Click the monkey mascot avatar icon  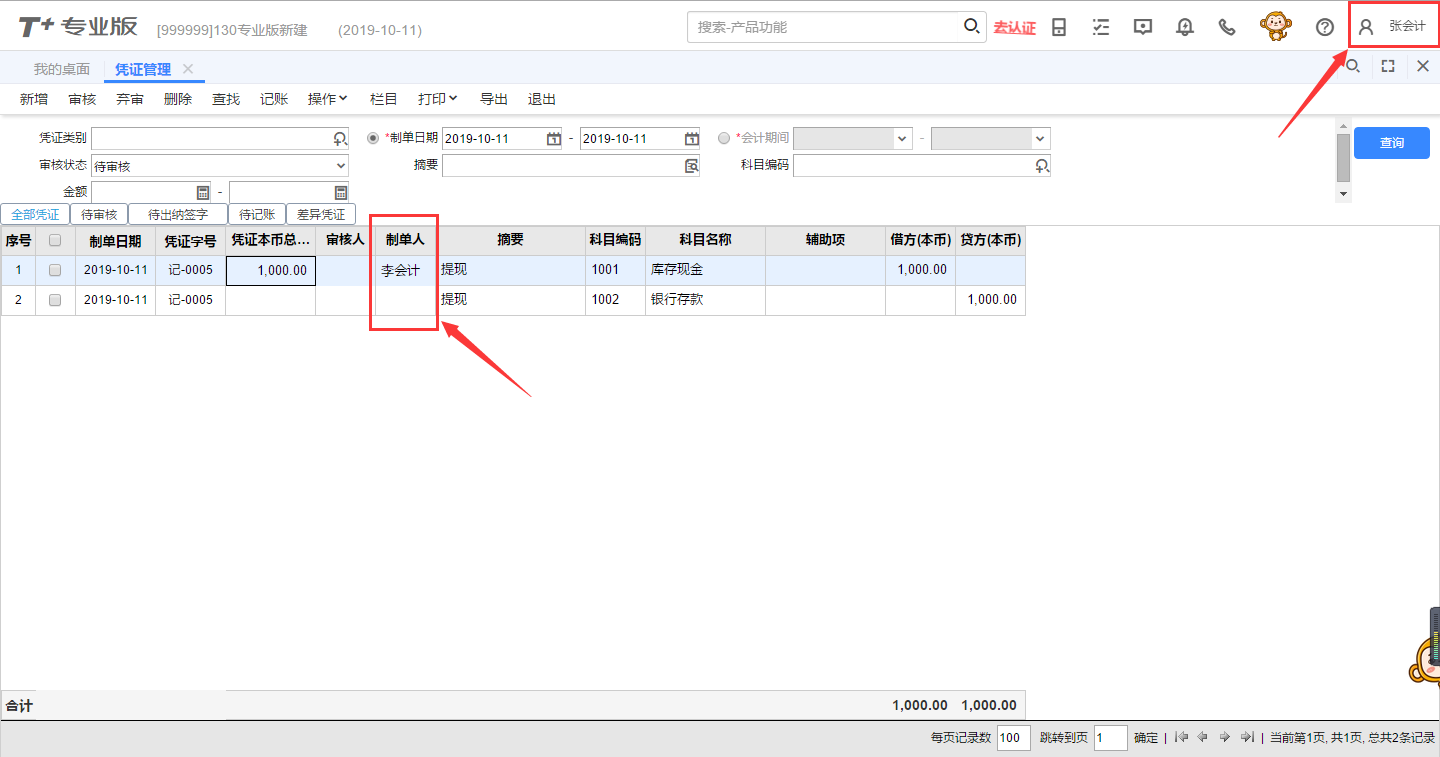click(1275, 26)
